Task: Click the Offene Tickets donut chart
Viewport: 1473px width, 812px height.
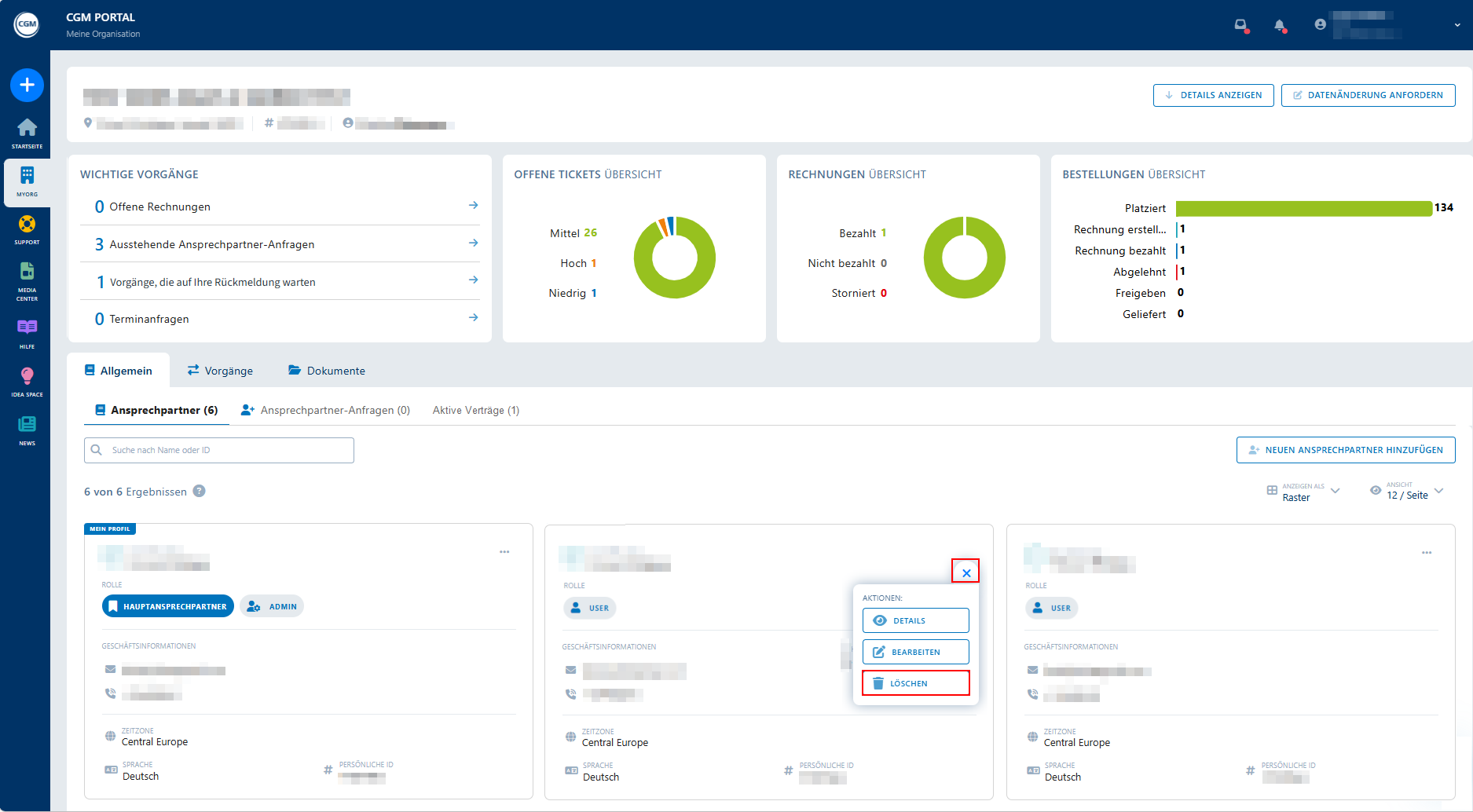Action: click(x=675, y=258)
